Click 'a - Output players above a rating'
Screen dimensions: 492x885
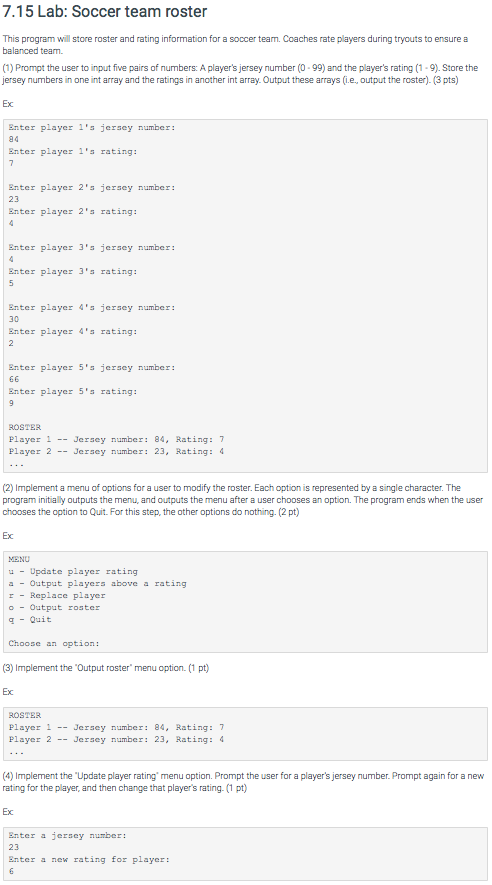click(97, 583)
